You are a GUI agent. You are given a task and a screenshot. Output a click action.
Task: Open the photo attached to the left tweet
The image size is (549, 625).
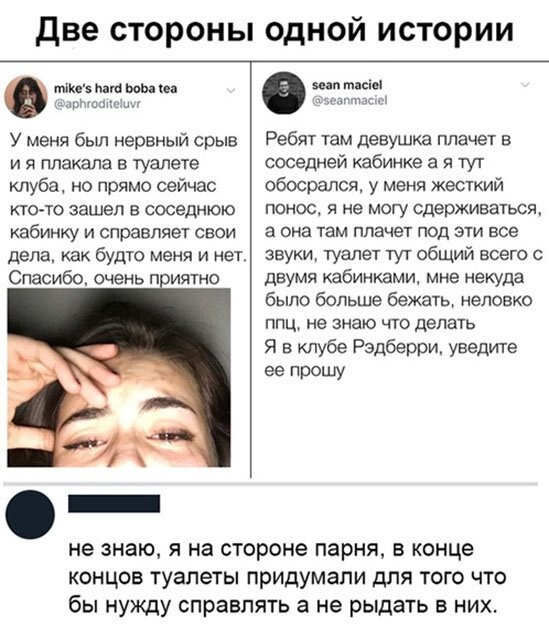[x=119, y=377]
